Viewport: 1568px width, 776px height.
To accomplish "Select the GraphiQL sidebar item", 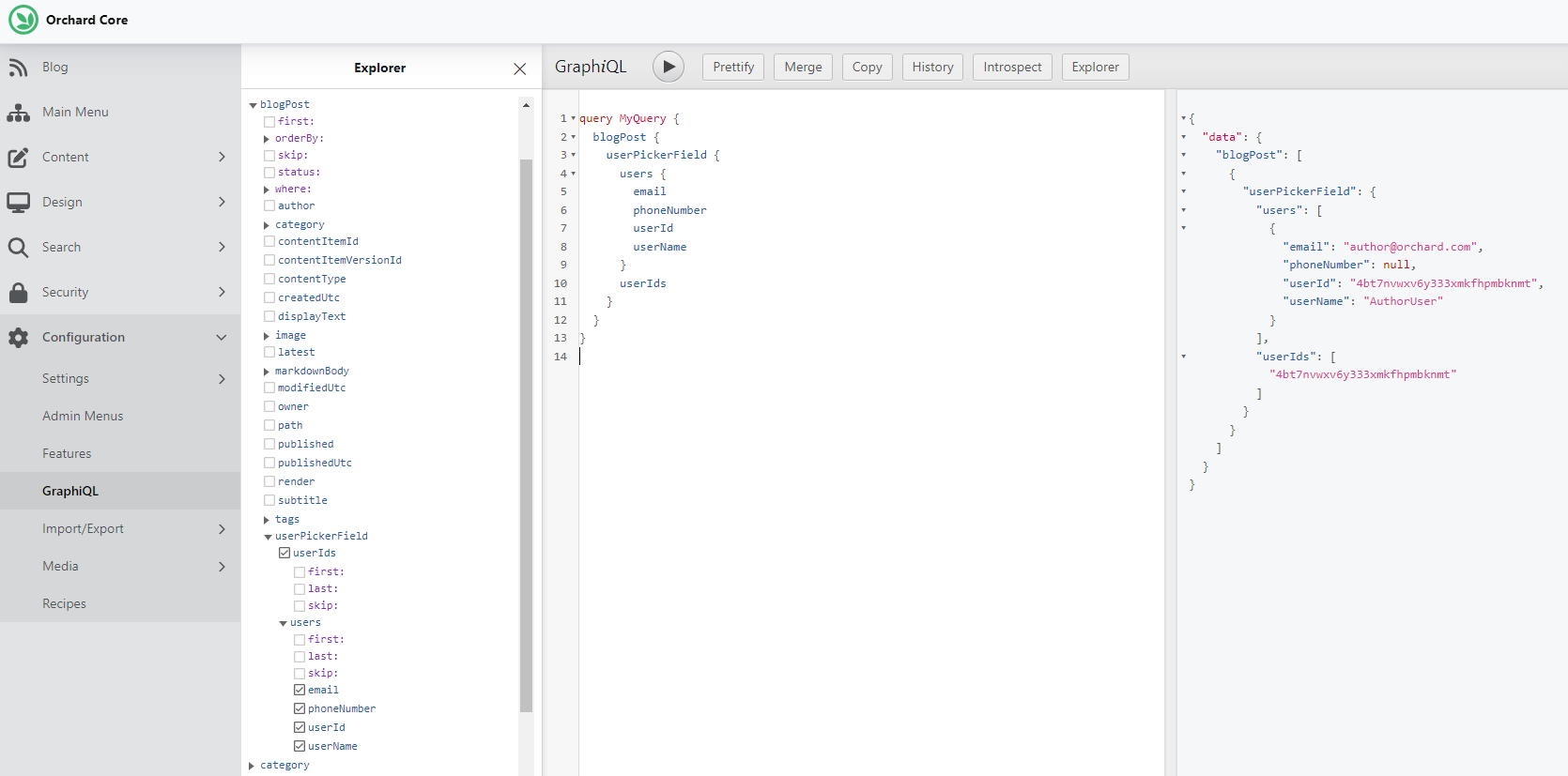I will point(120,492).
